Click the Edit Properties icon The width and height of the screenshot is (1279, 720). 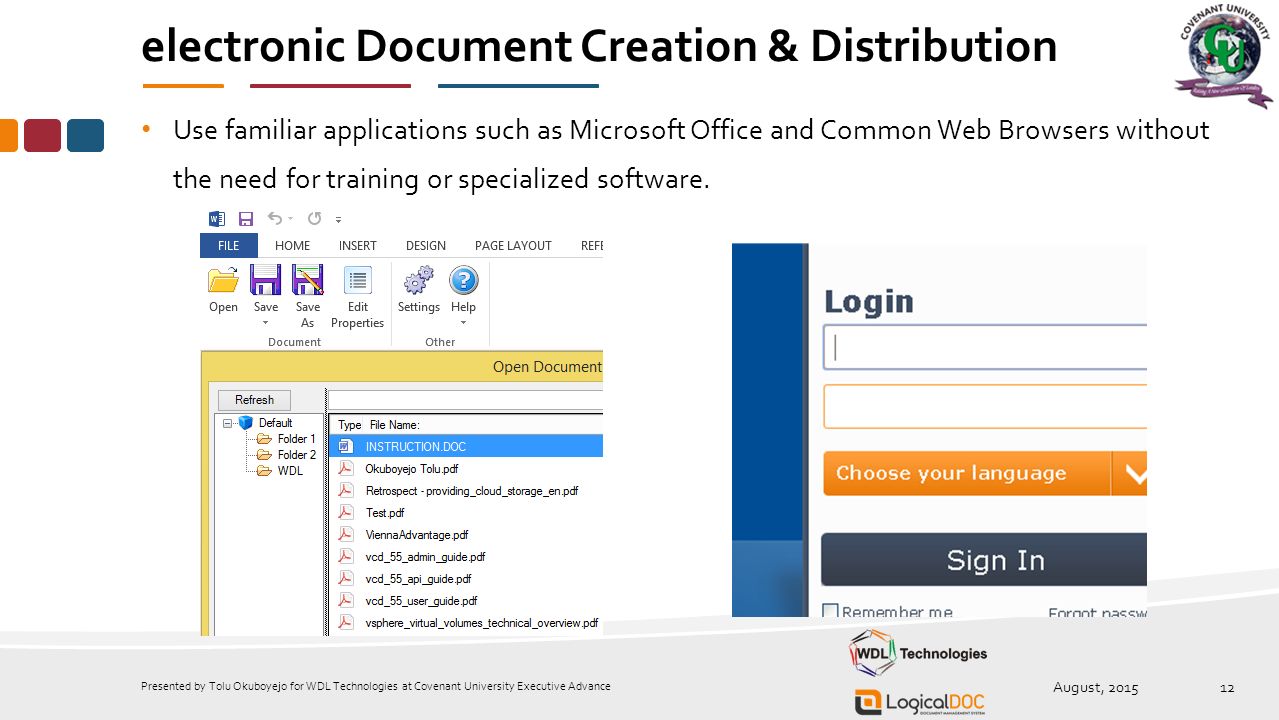(x=358, y=280)
